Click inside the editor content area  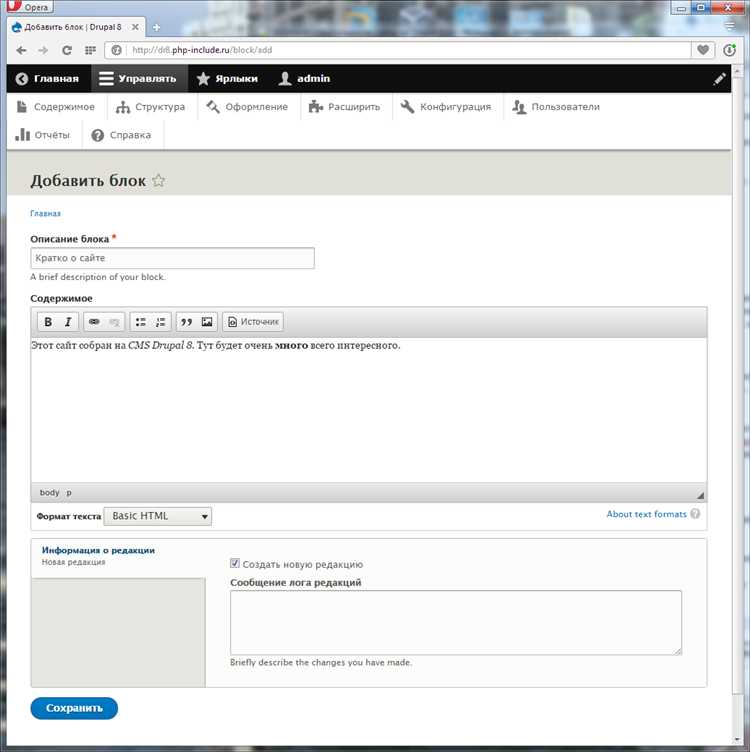(x=368, y=410)
